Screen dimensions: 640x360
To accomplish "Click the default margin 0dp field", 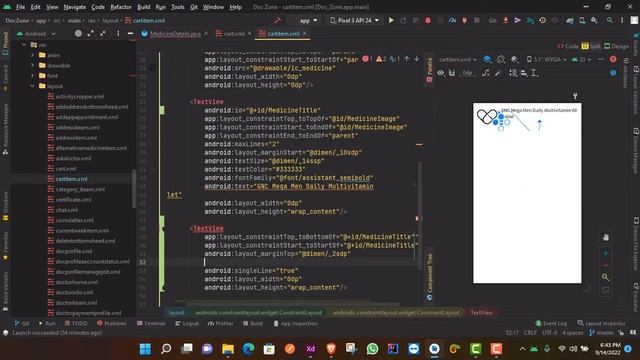I will (x=467, y=73).
